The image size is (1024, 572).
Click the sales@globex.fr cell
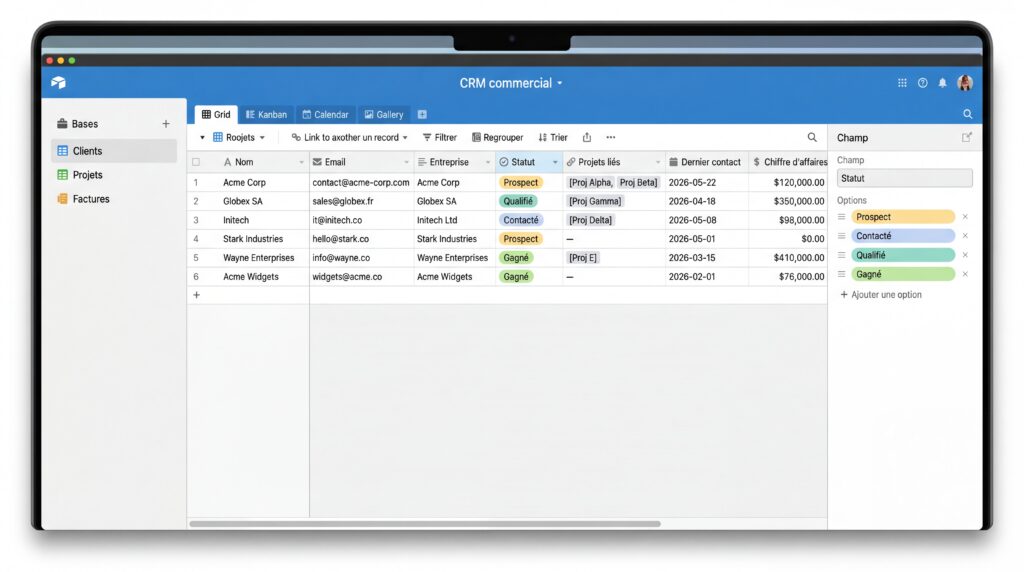[362, 201]
